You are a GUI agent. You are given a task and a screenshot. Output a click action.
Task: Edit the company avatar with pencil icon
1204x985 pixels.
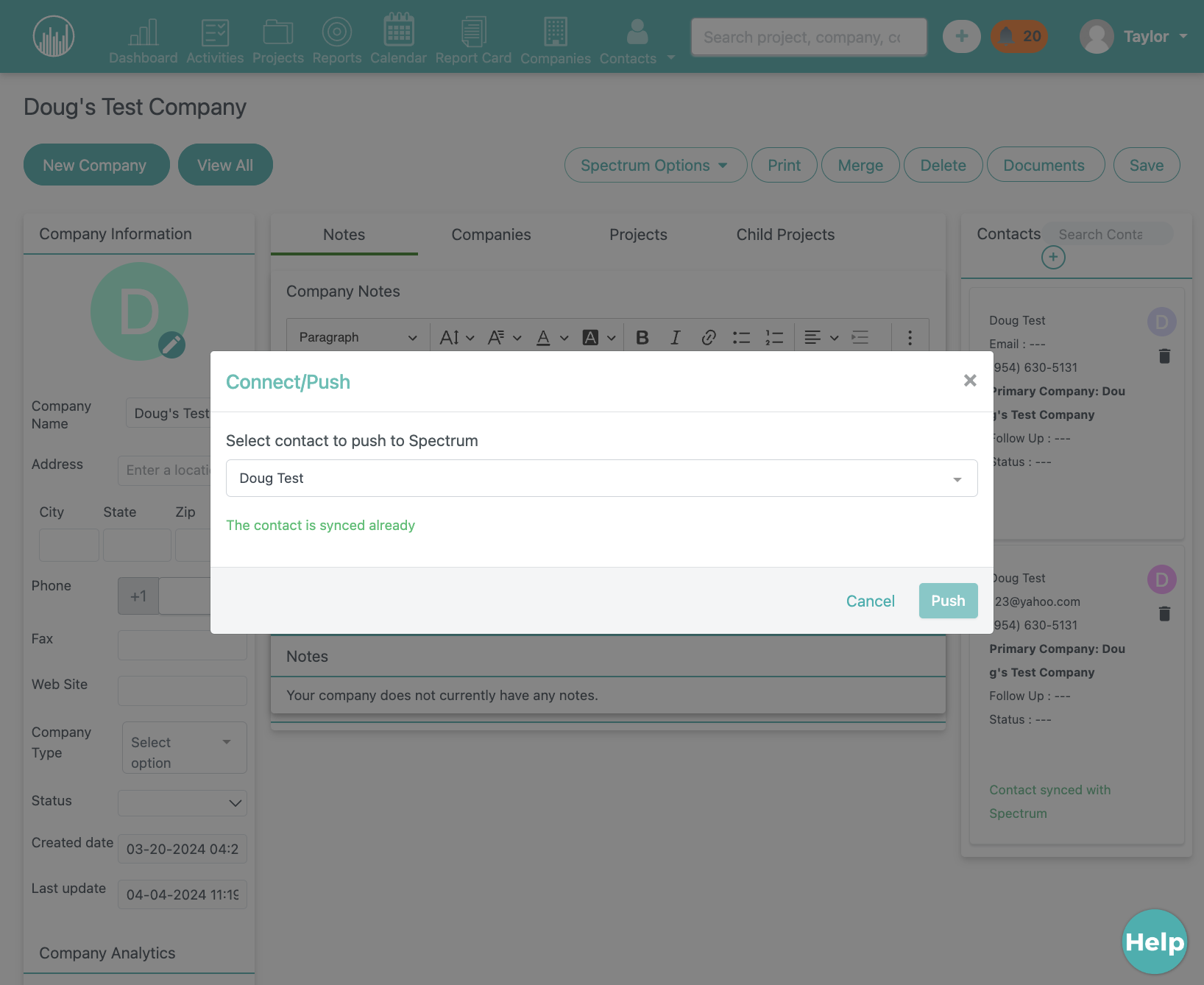(172, 345)
